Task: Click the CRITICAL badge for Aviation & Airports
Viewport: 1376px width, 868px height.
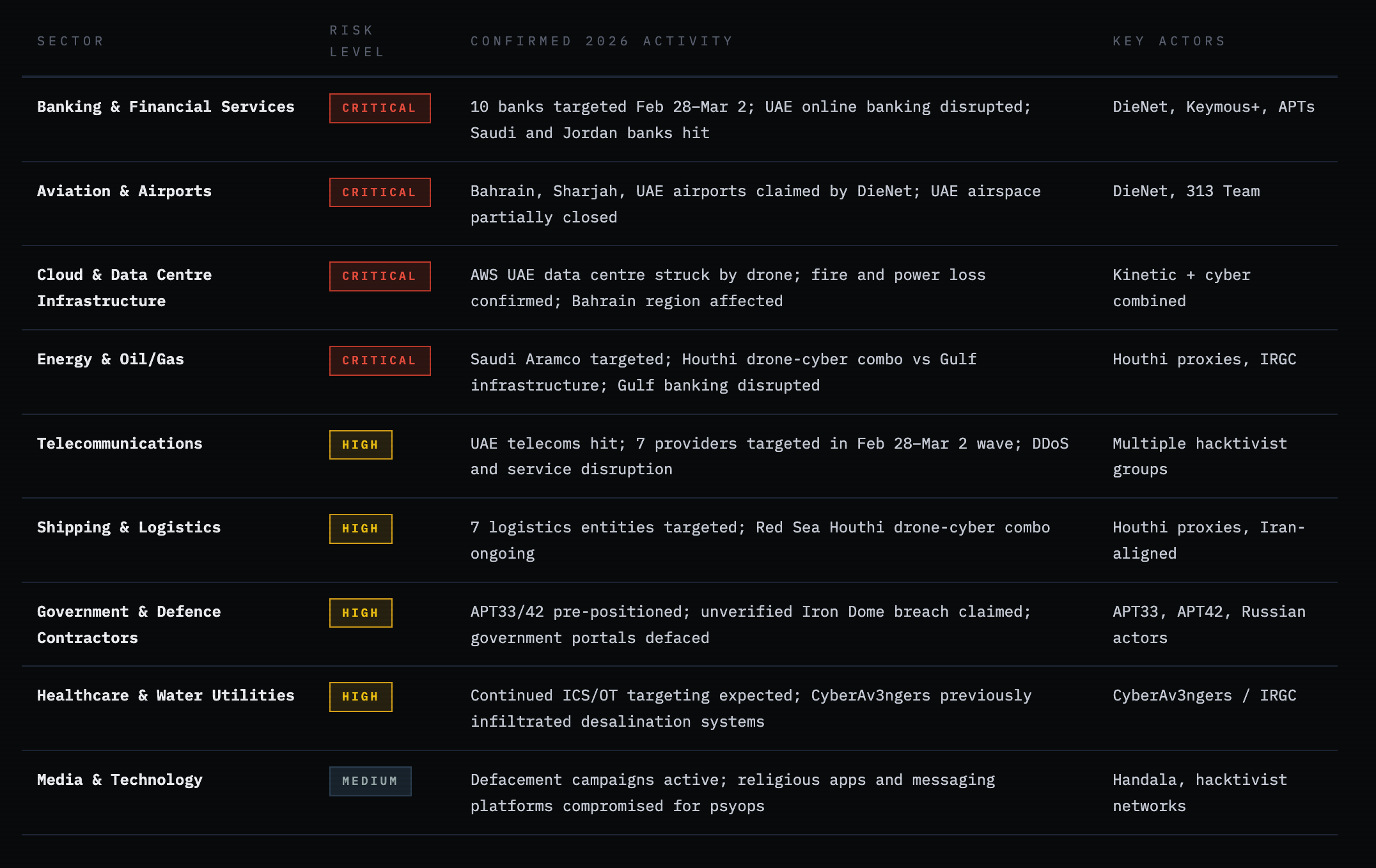Action: click(x=380, y=192)
